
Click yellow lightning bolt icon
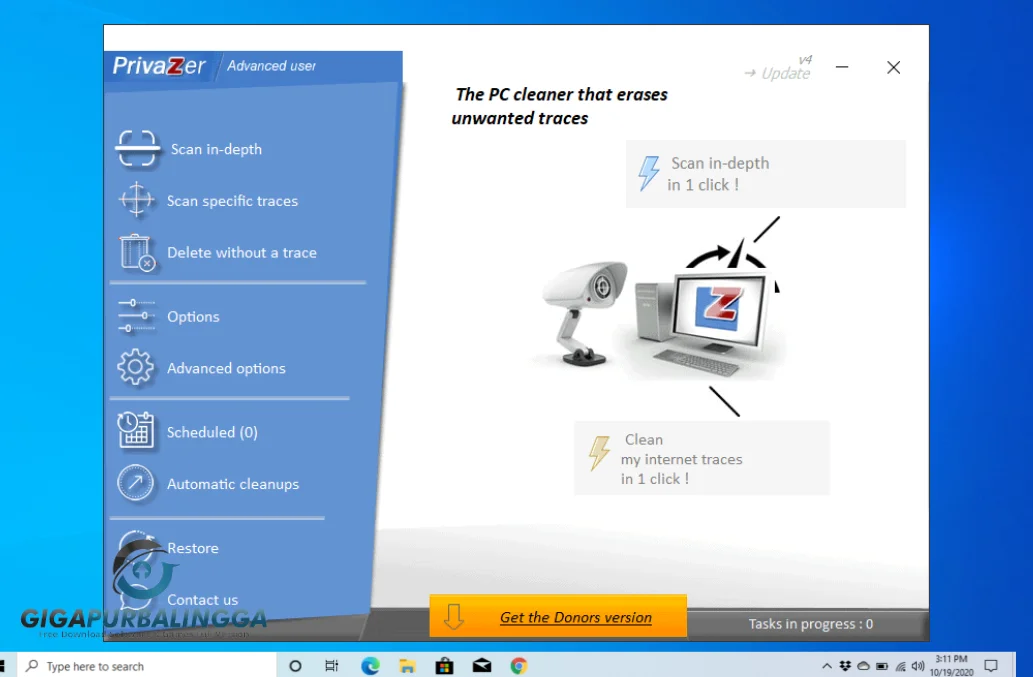pyautogui.click(x=599, y=453)
